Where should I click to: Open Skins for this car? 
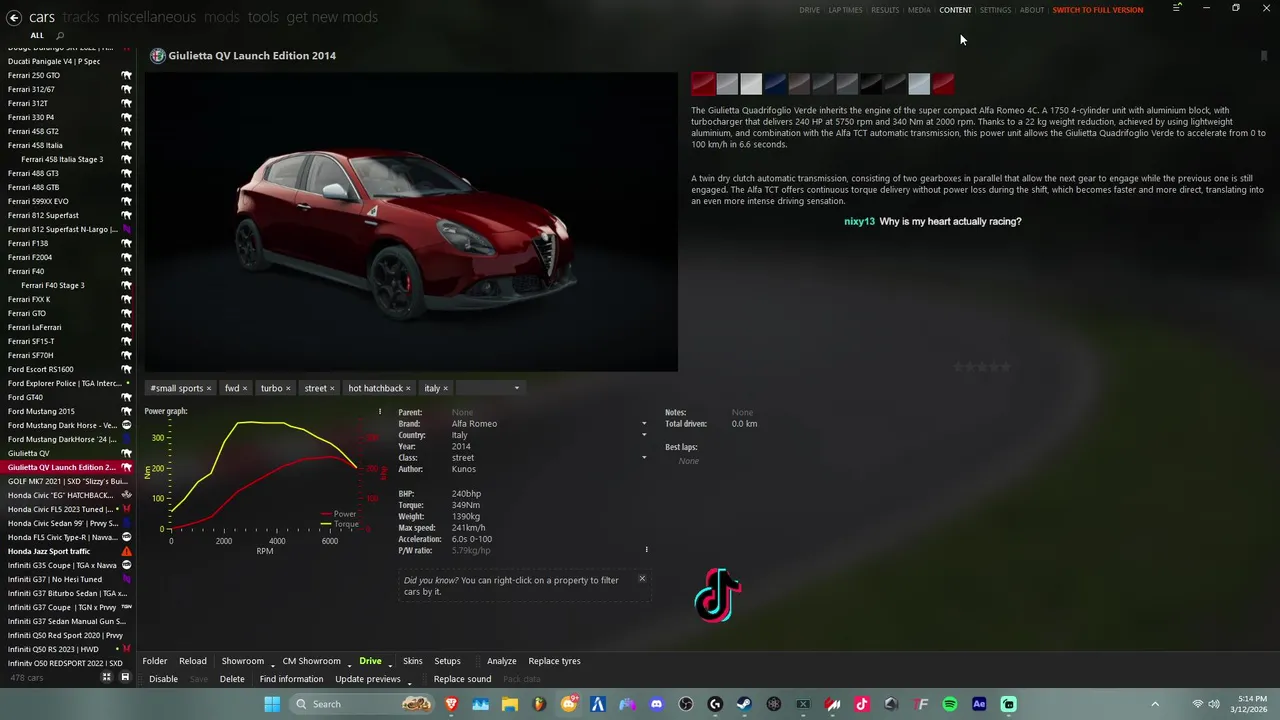pos(412,661)
